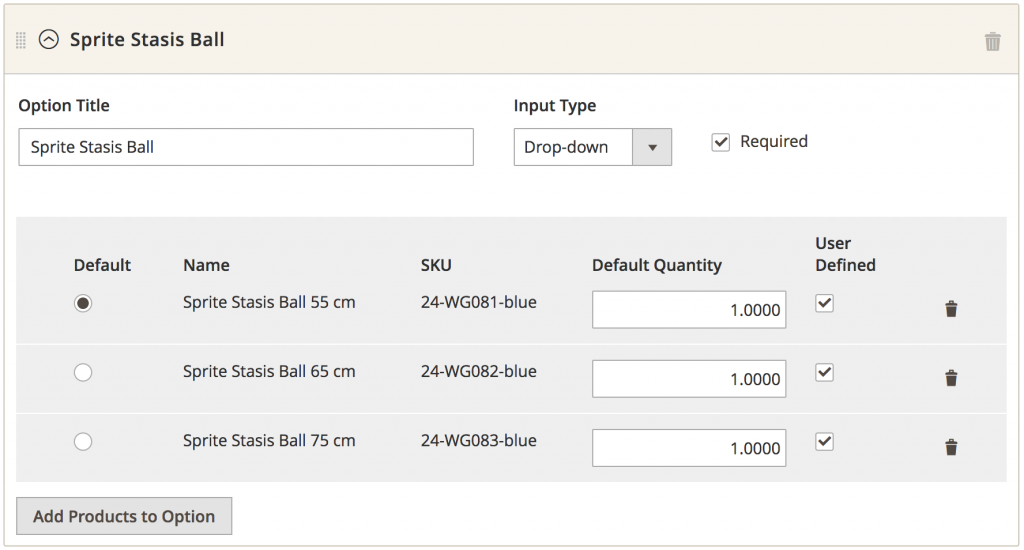The height and width of the screenshot is (550, 1024).
Task: Click the Default column header
Action: tap(103, 265)
